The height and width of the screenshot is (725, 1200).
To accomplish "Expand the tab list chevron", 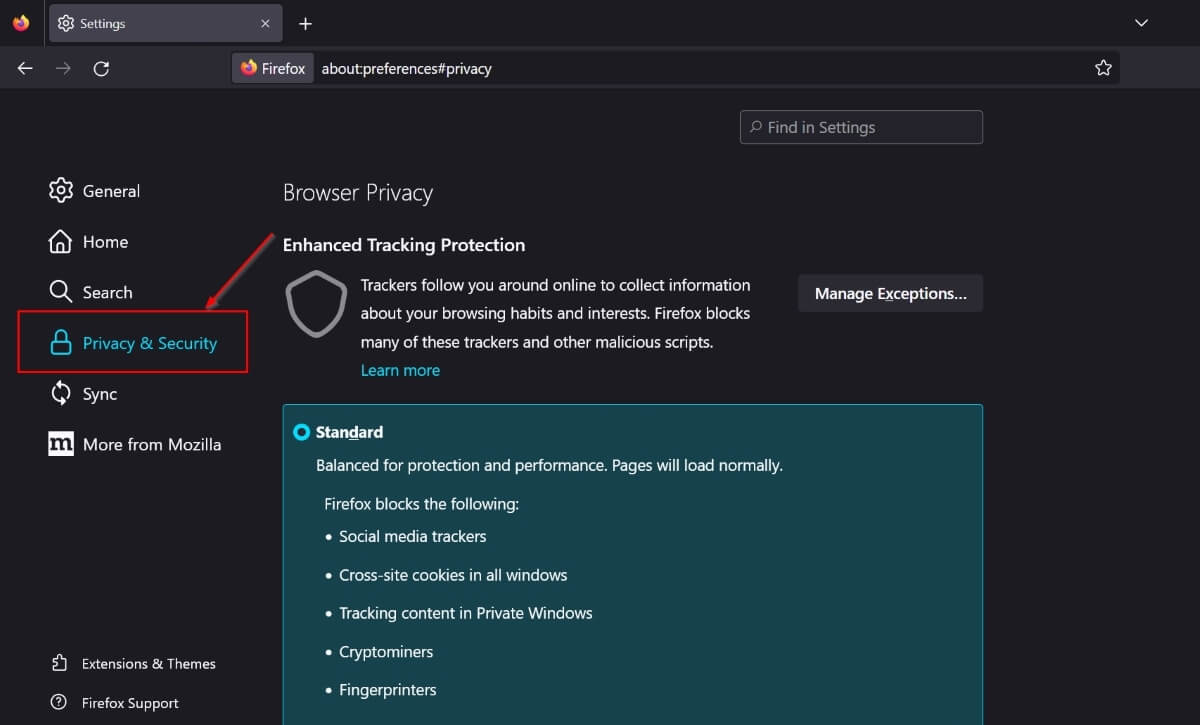I will (1141, 22).
